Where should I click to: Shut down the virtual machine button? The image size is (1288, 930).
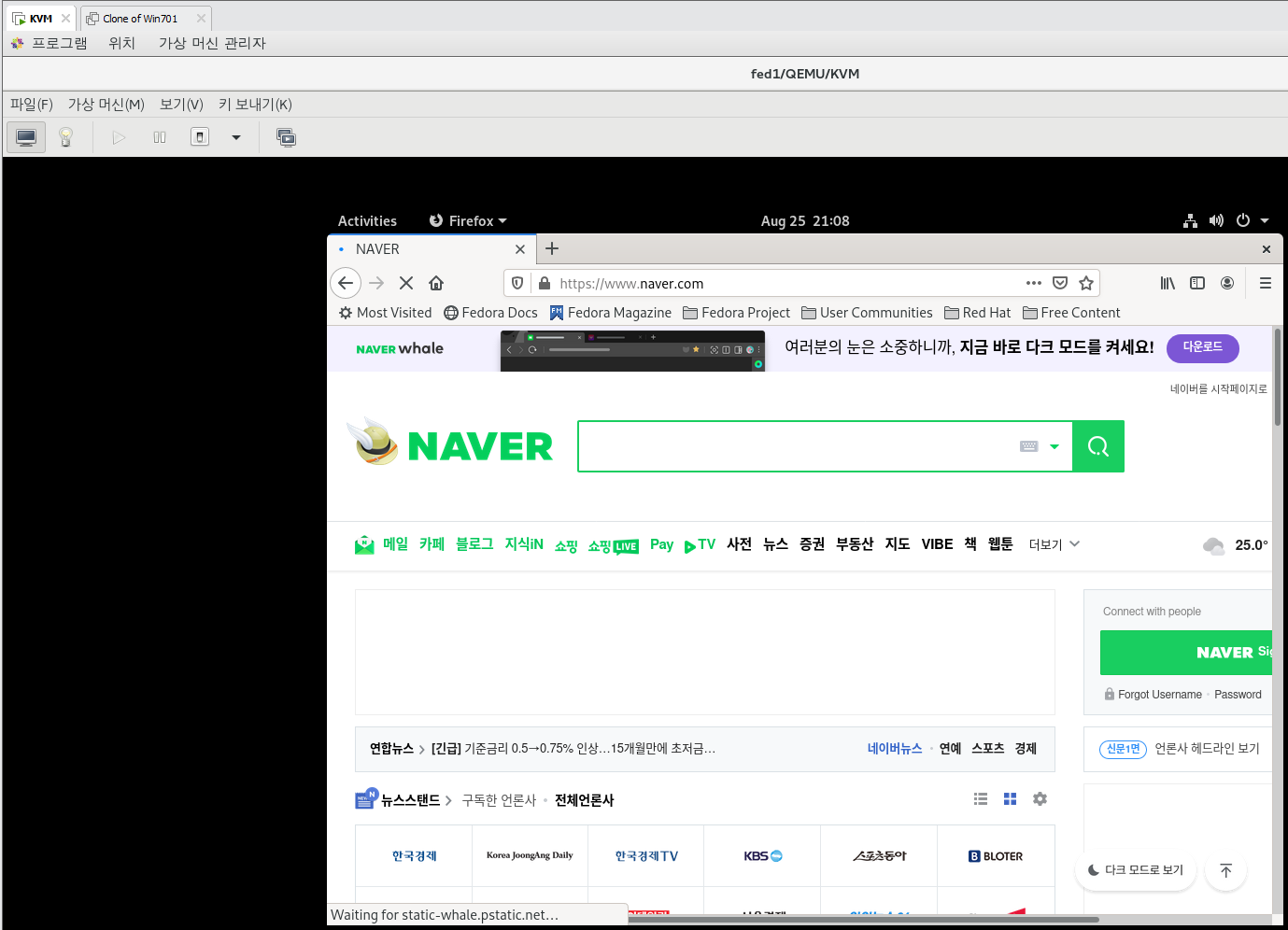pos(200,137)
